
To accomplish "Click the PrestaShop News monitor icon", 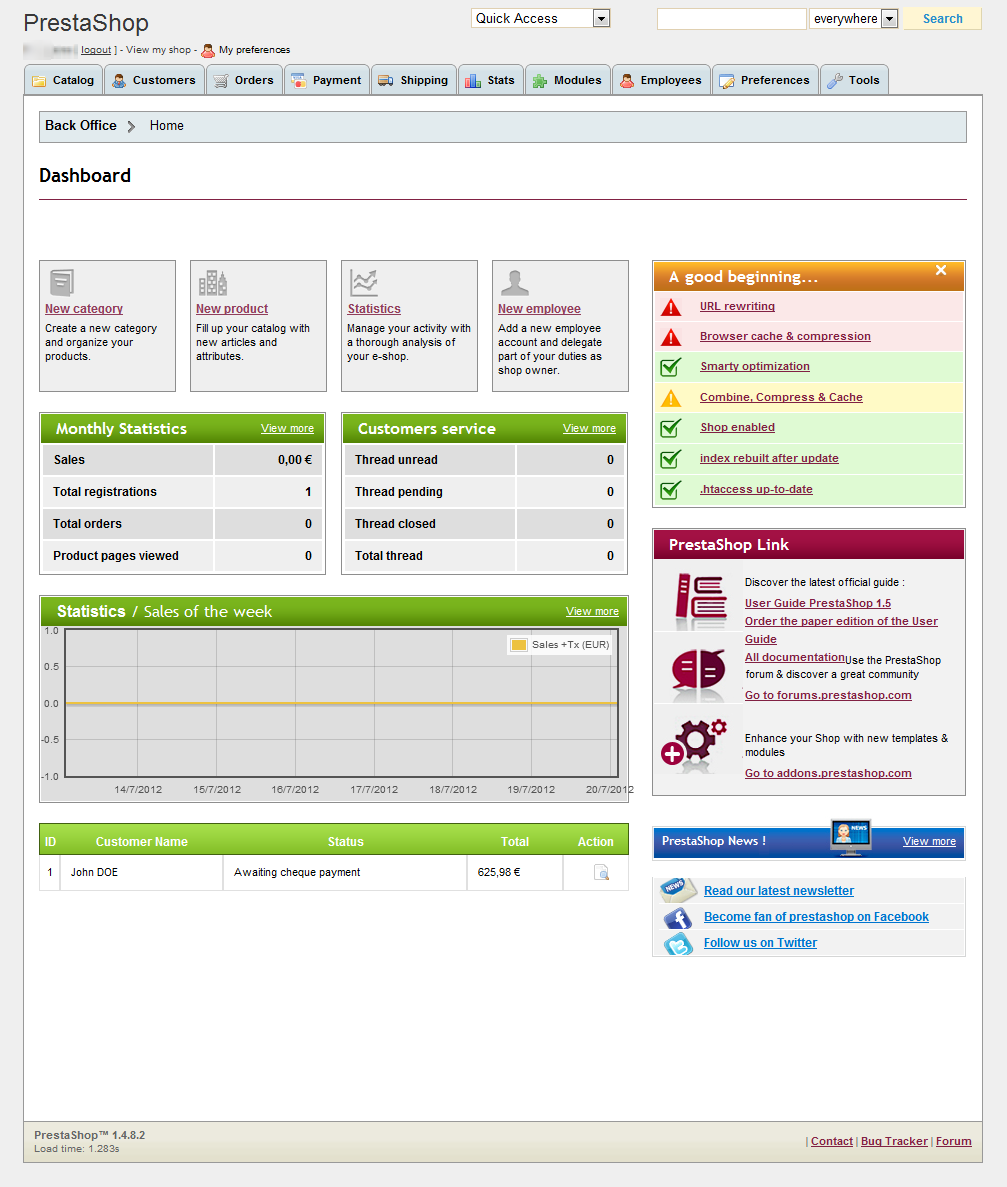I will pyautogui.click(x=850, y=837).
